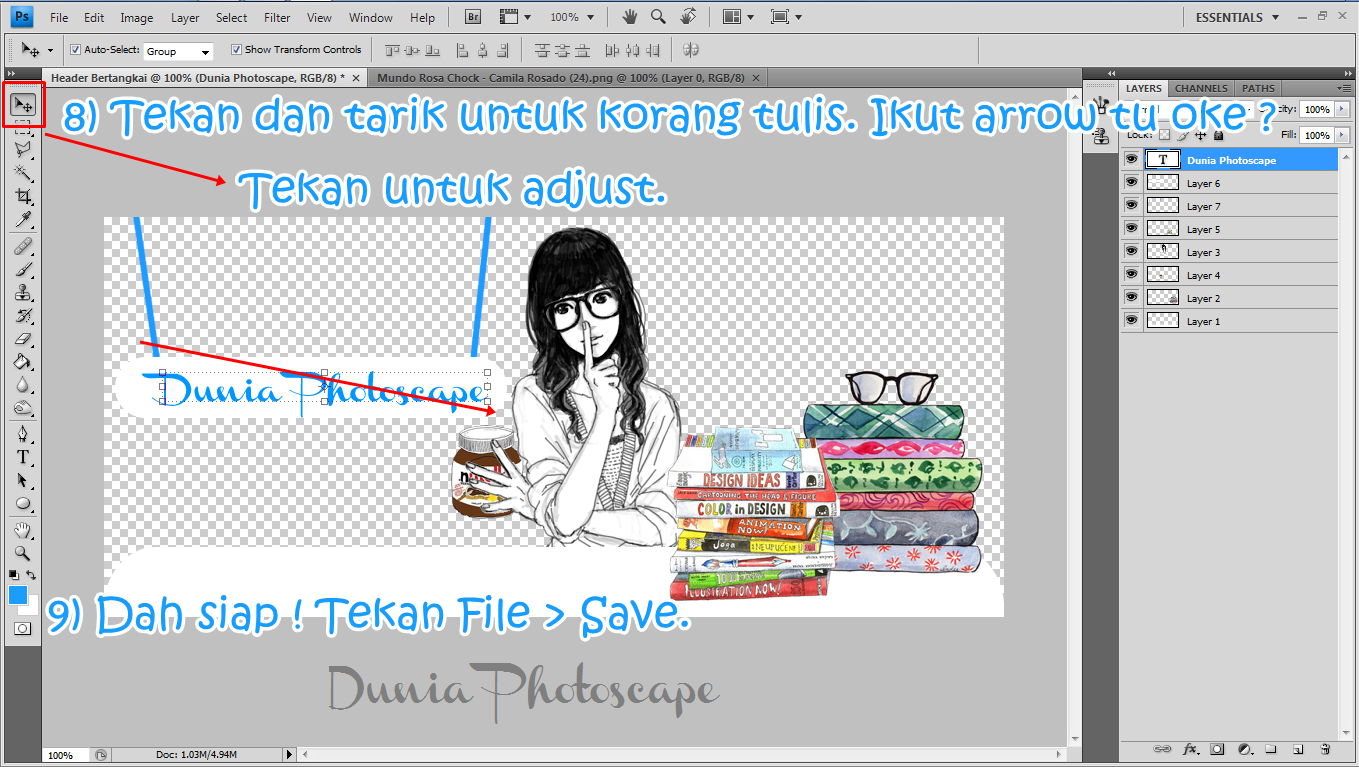Select the Eraser tool

coord(24,339)
